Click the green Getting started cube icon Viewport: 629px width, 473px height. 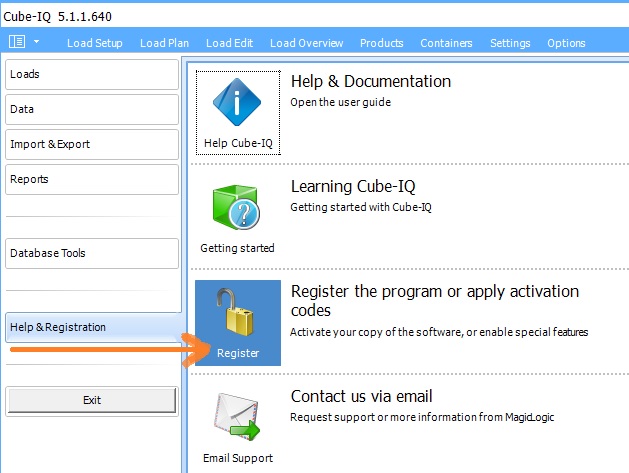tap(236, 207)
